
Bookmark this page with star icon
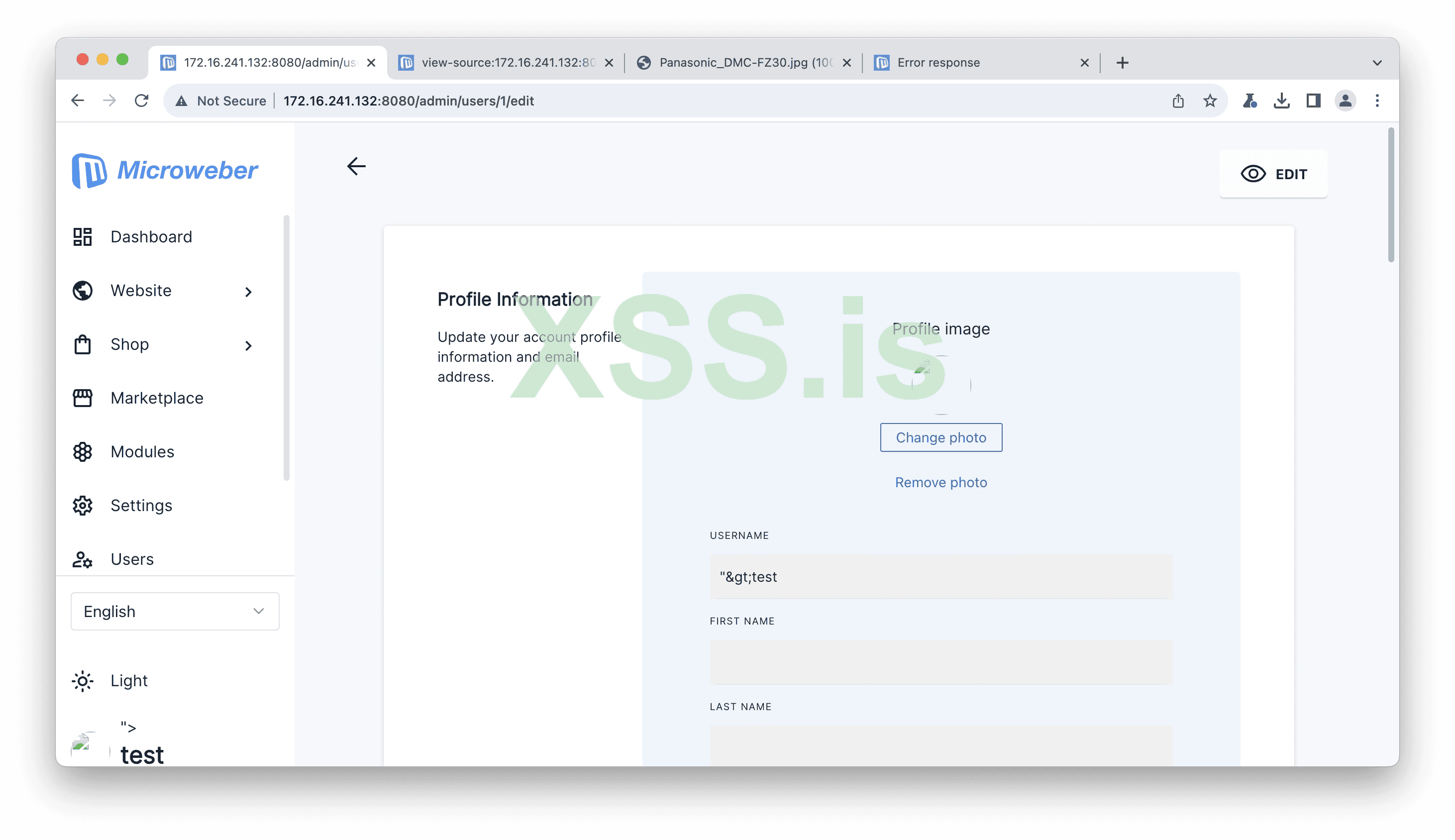[1209, 101]
